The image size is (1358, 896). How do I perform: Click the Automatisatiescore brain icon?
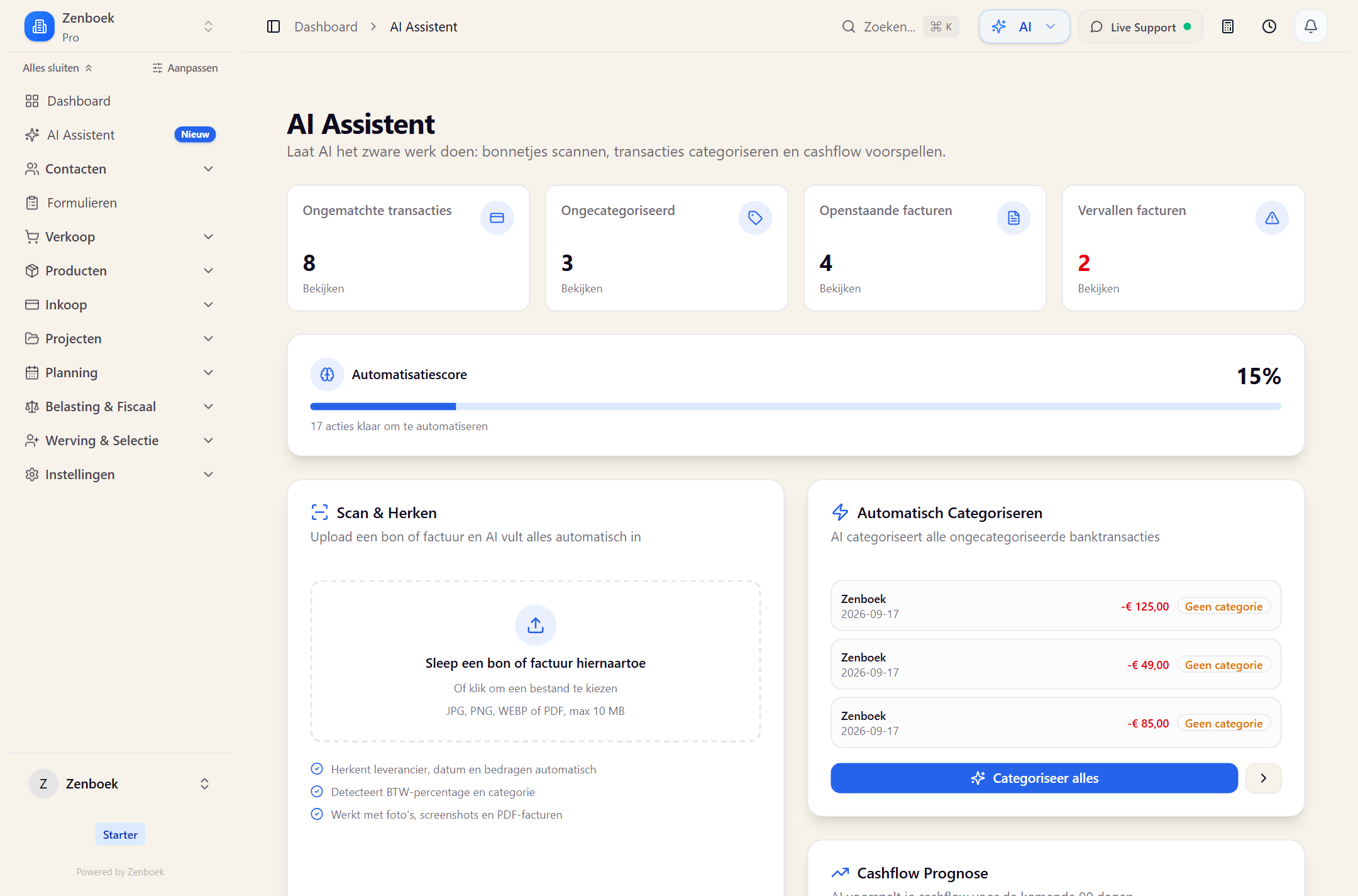click(327, 375)
